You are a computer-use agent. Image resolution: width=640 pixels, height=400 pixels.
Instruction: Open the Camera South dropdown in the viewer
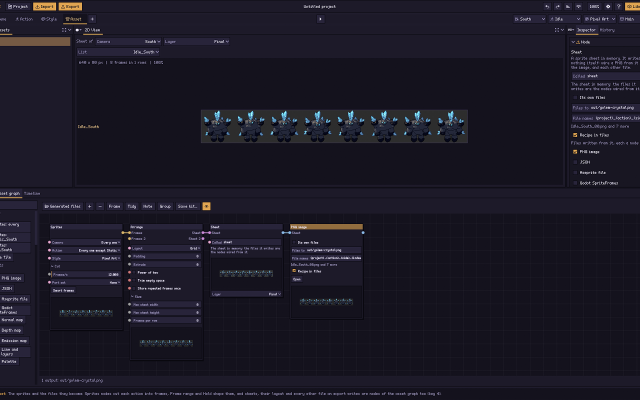[x=128, y=41]
